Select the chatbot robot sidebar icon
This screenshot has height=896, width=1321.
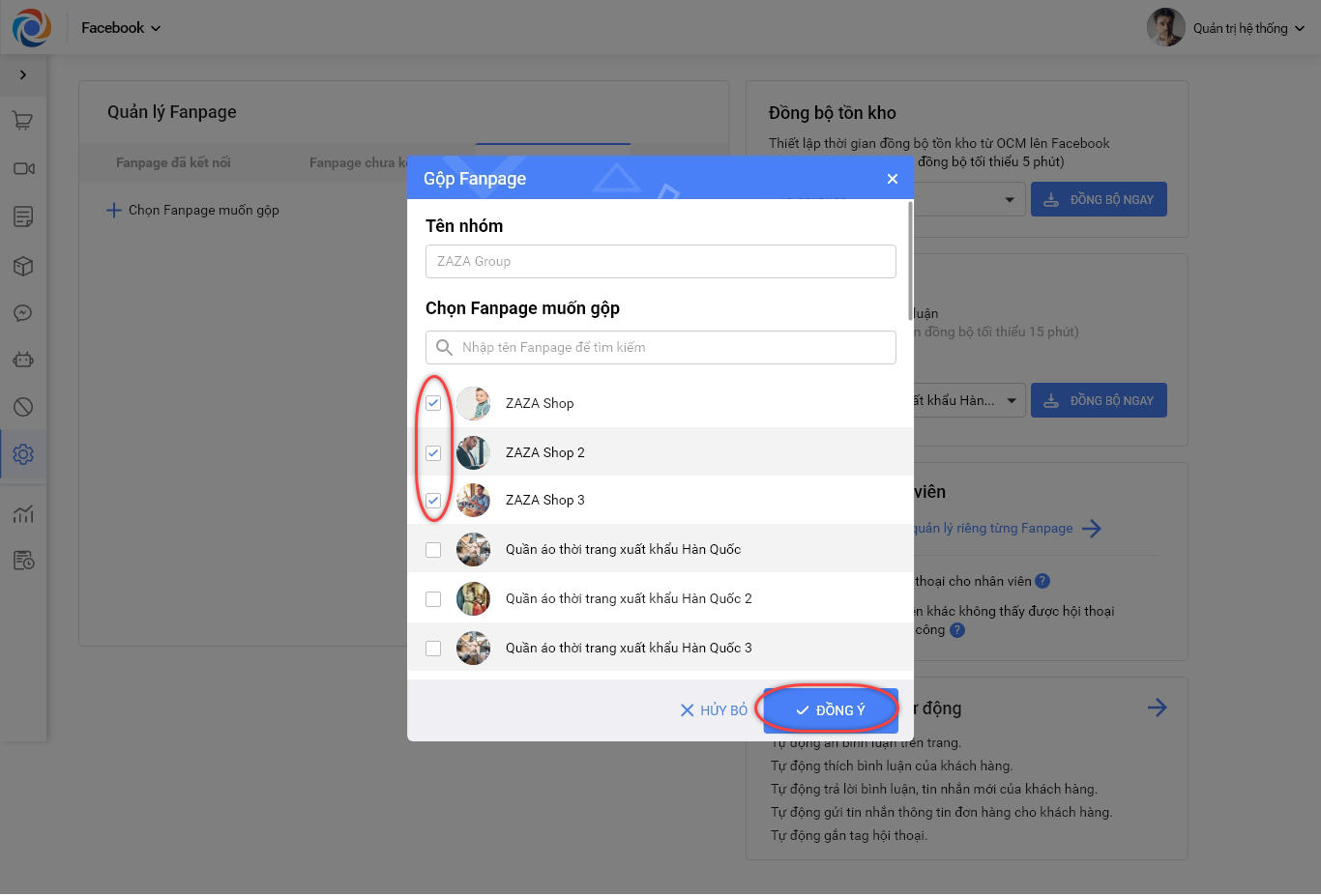click(23, 360)
